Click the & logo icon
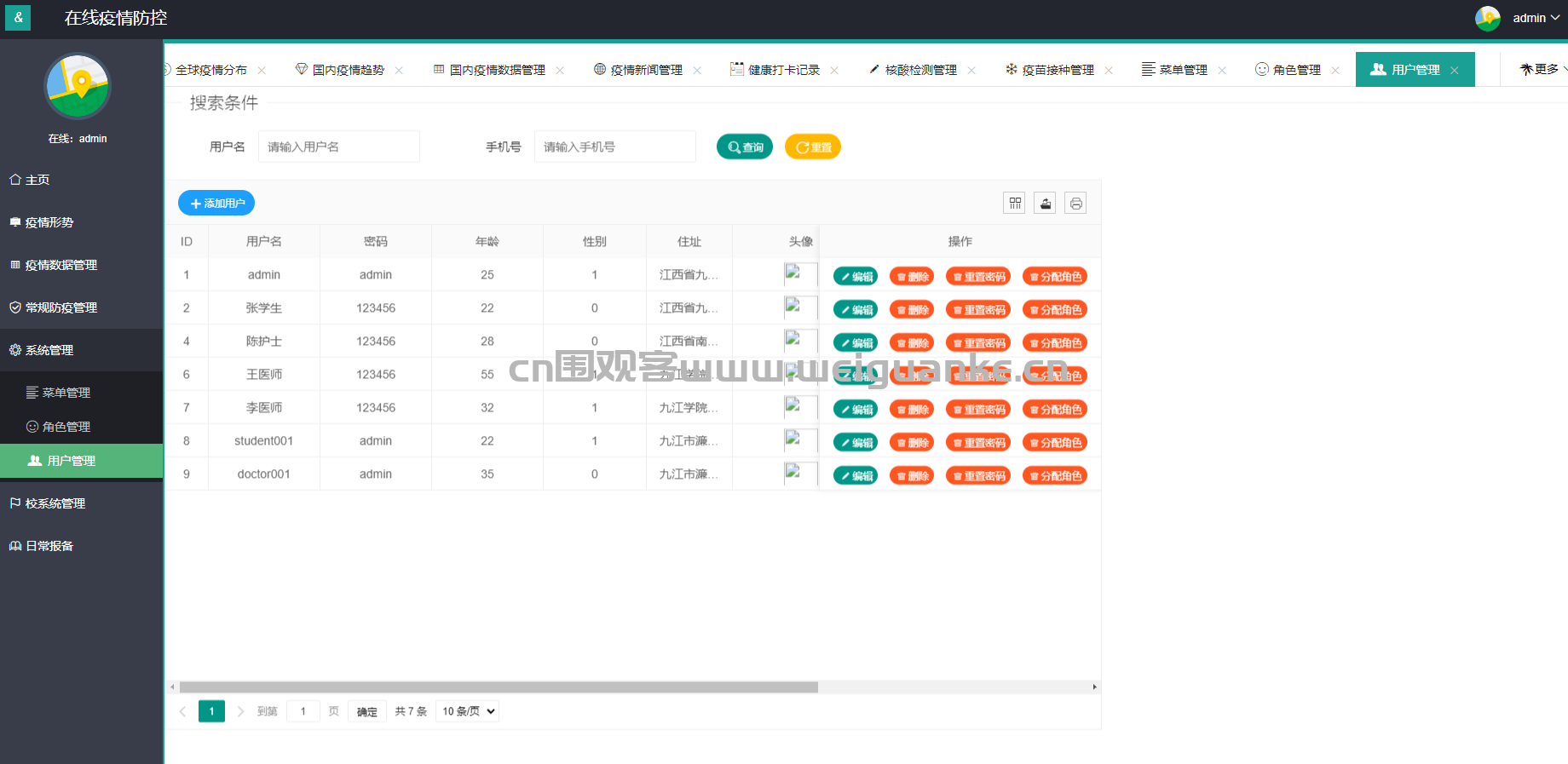This screenshot has height=764, width=1568. point(18,18)
